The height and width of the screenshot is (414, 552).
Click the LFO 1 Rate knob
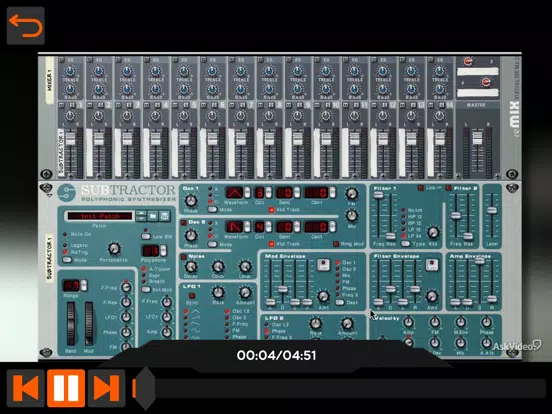coord(218,293)
